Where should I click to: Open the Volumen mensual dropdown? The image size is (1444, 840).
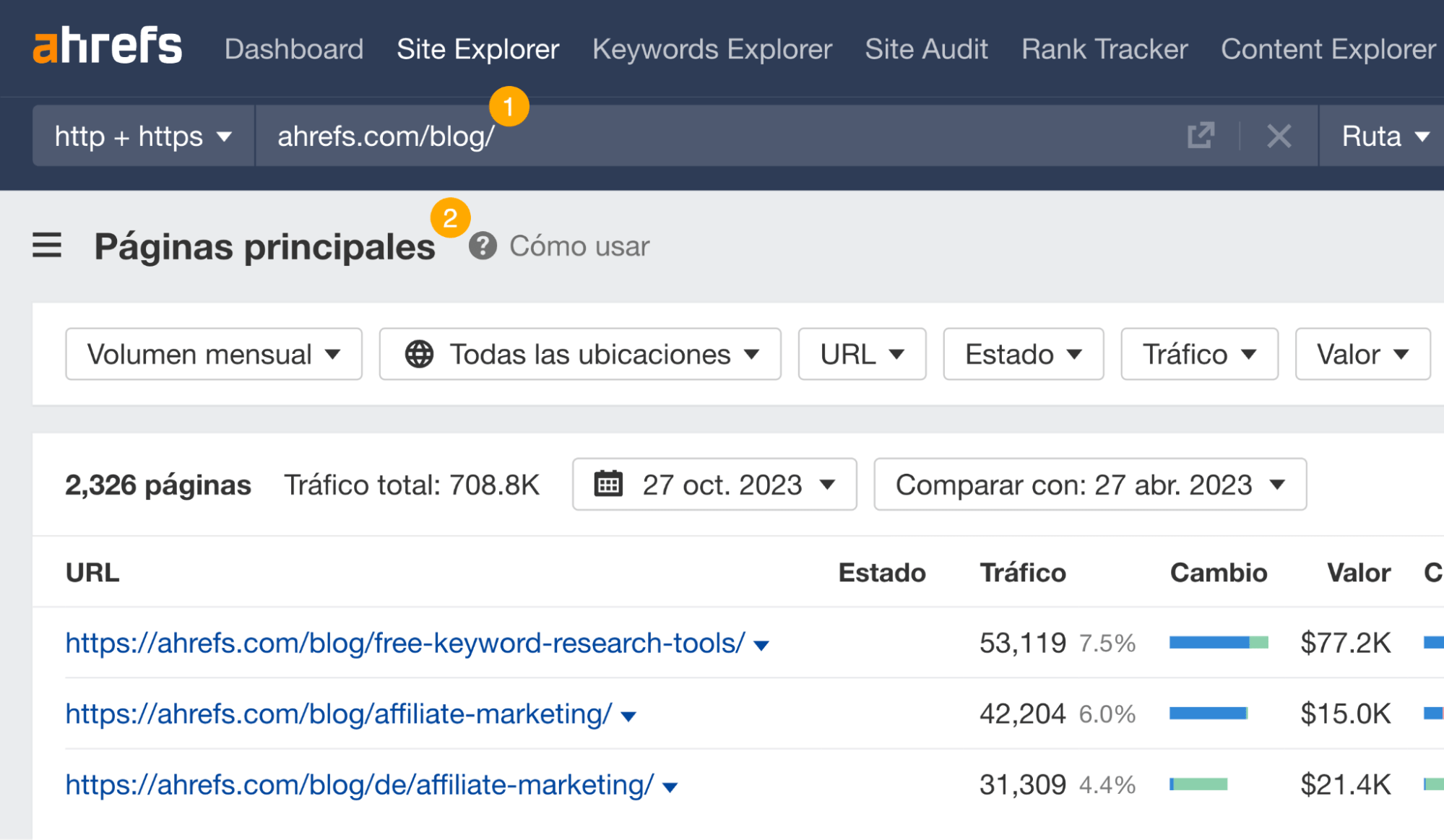pyautogui.click(x=212, y=354)
